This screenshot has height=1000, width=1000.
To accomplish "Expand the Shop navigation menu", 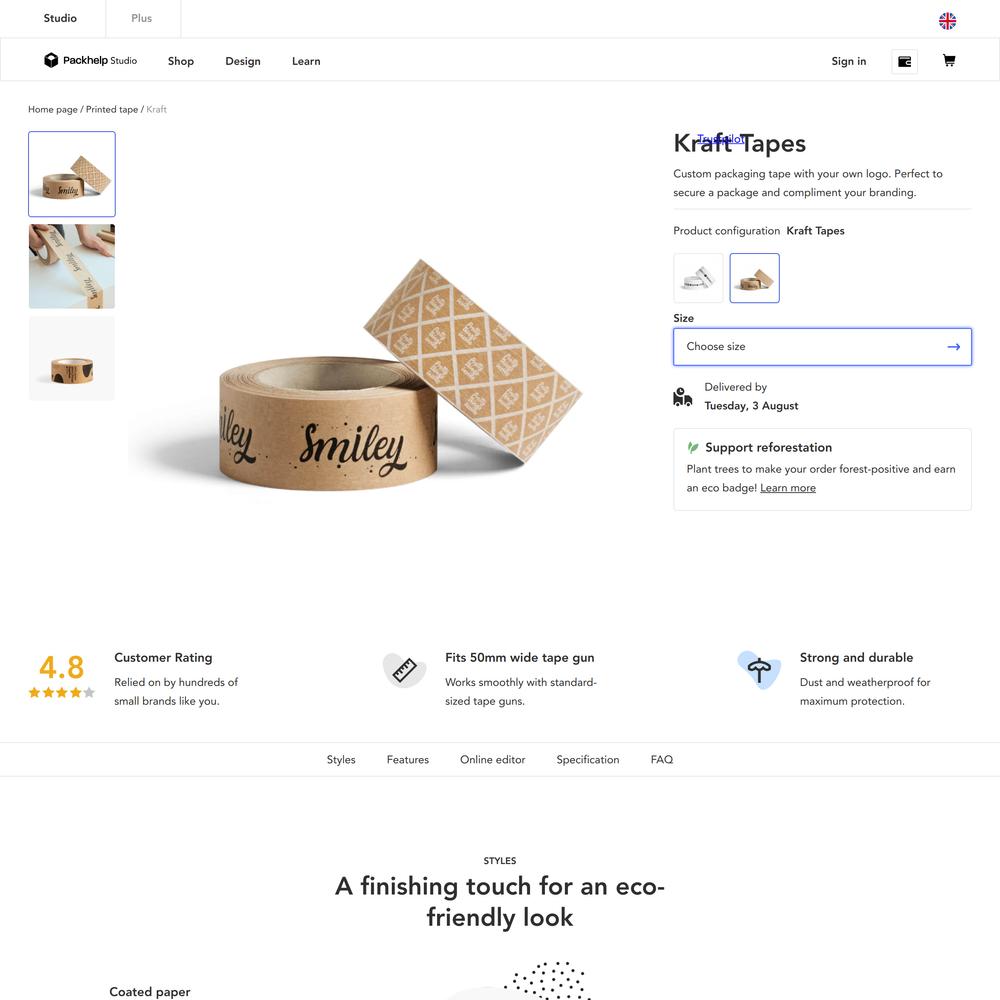I will point(180,61).
